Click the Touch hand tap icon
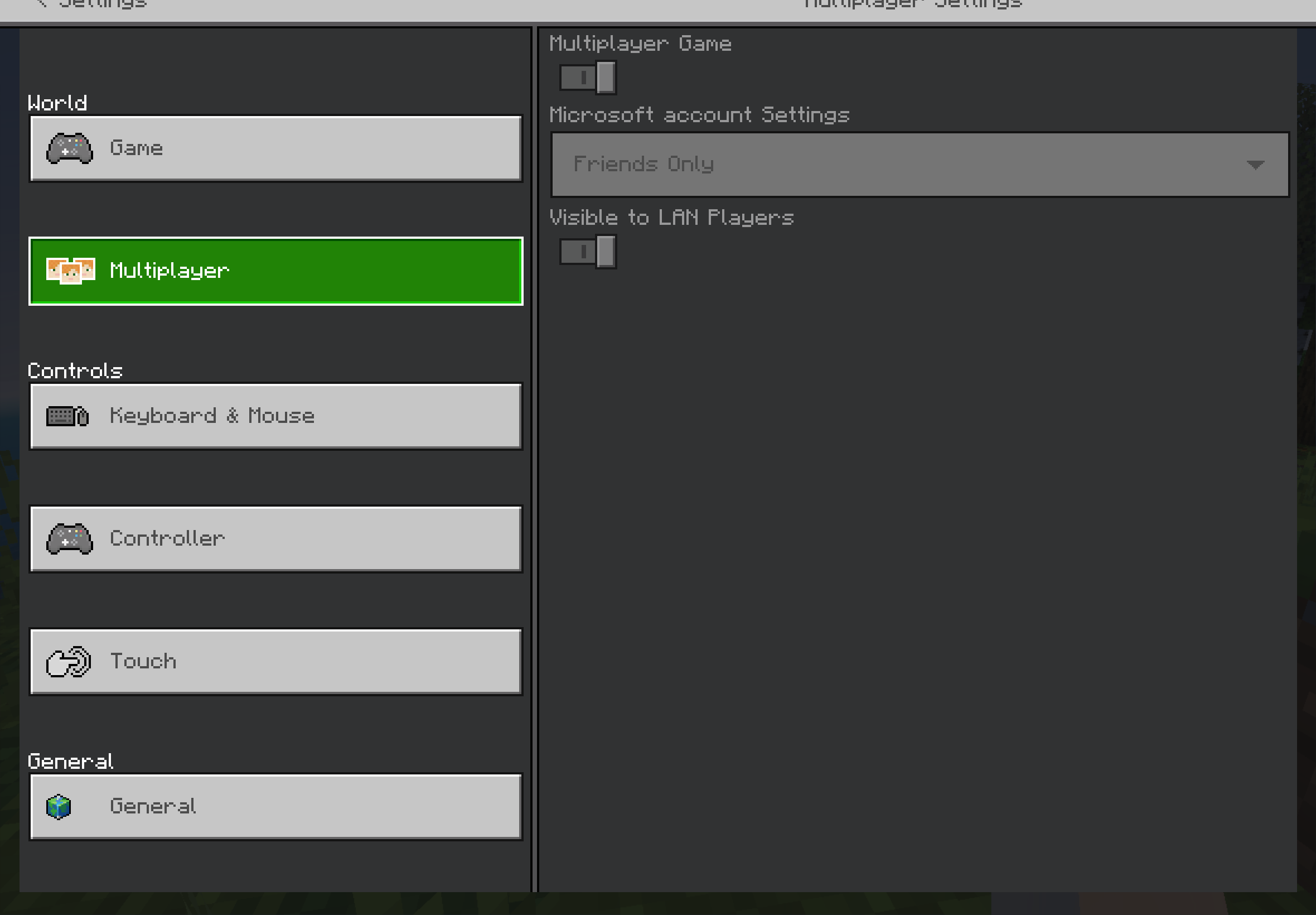Image resolution: width=1316 pixels, height=915 pixels. (69, 662)
